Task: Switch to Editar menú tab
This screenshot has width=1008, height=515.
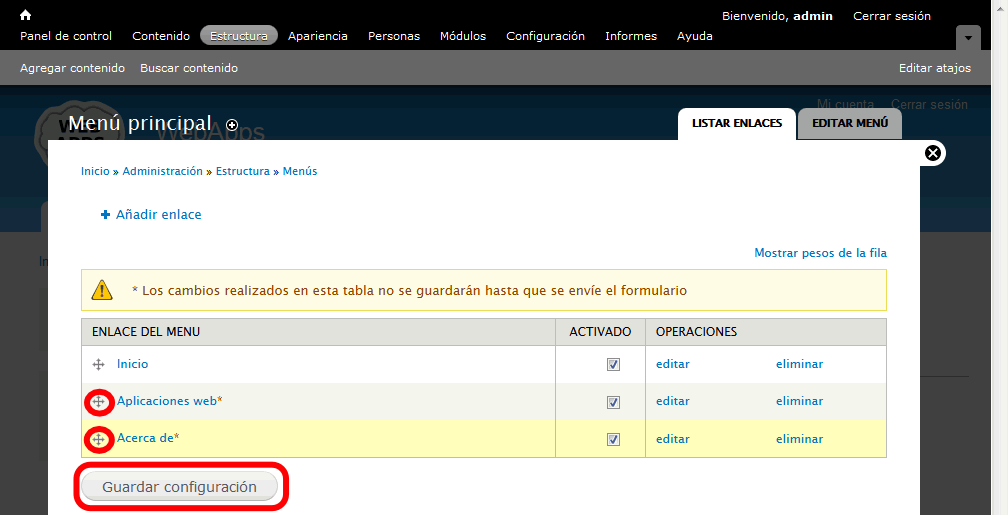Action: pos(850,123)
